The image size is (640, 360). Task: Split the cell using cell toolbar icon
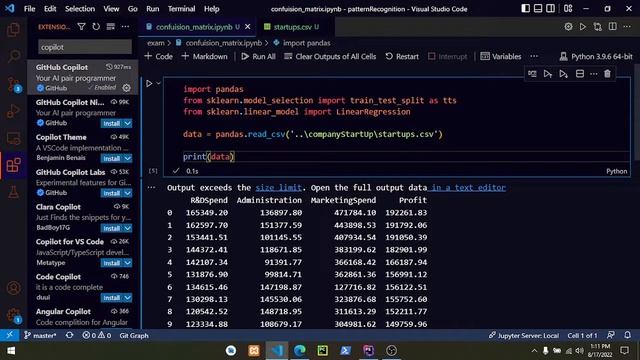click(580, 74)
